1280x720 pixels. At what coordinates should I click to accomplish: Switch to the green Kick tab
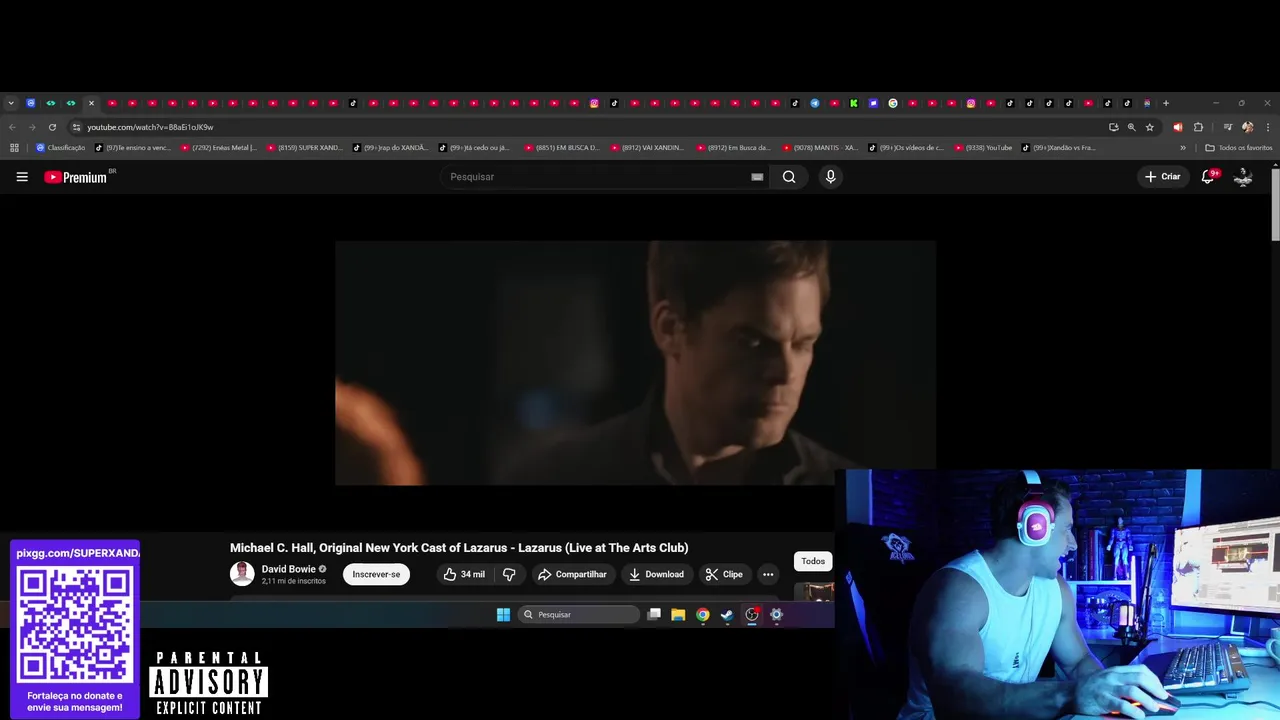click(854, 103)
